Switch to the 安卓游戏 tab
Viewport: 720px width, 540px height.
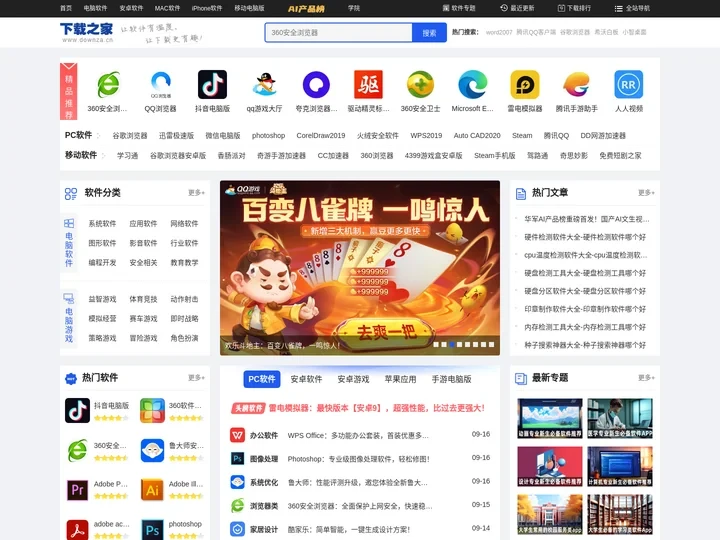pyautogui.click(x=353, y=379)
